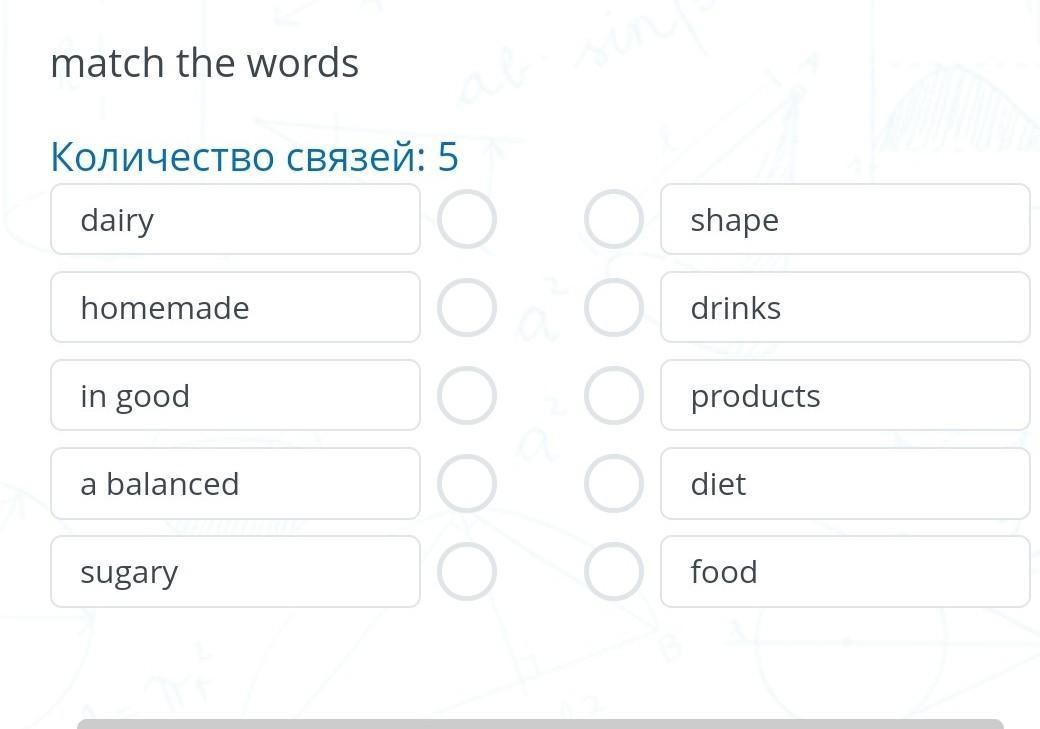Click the homemade word box
Viewport: 1040px width, 729px height.
point(235,307)
